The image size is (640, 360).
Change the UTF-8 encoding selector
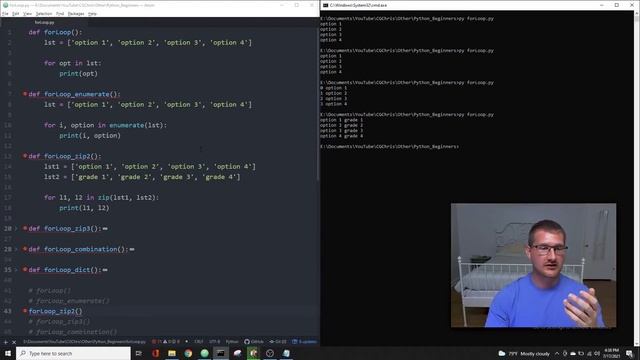pyautogui.click(x=214, y=342)
